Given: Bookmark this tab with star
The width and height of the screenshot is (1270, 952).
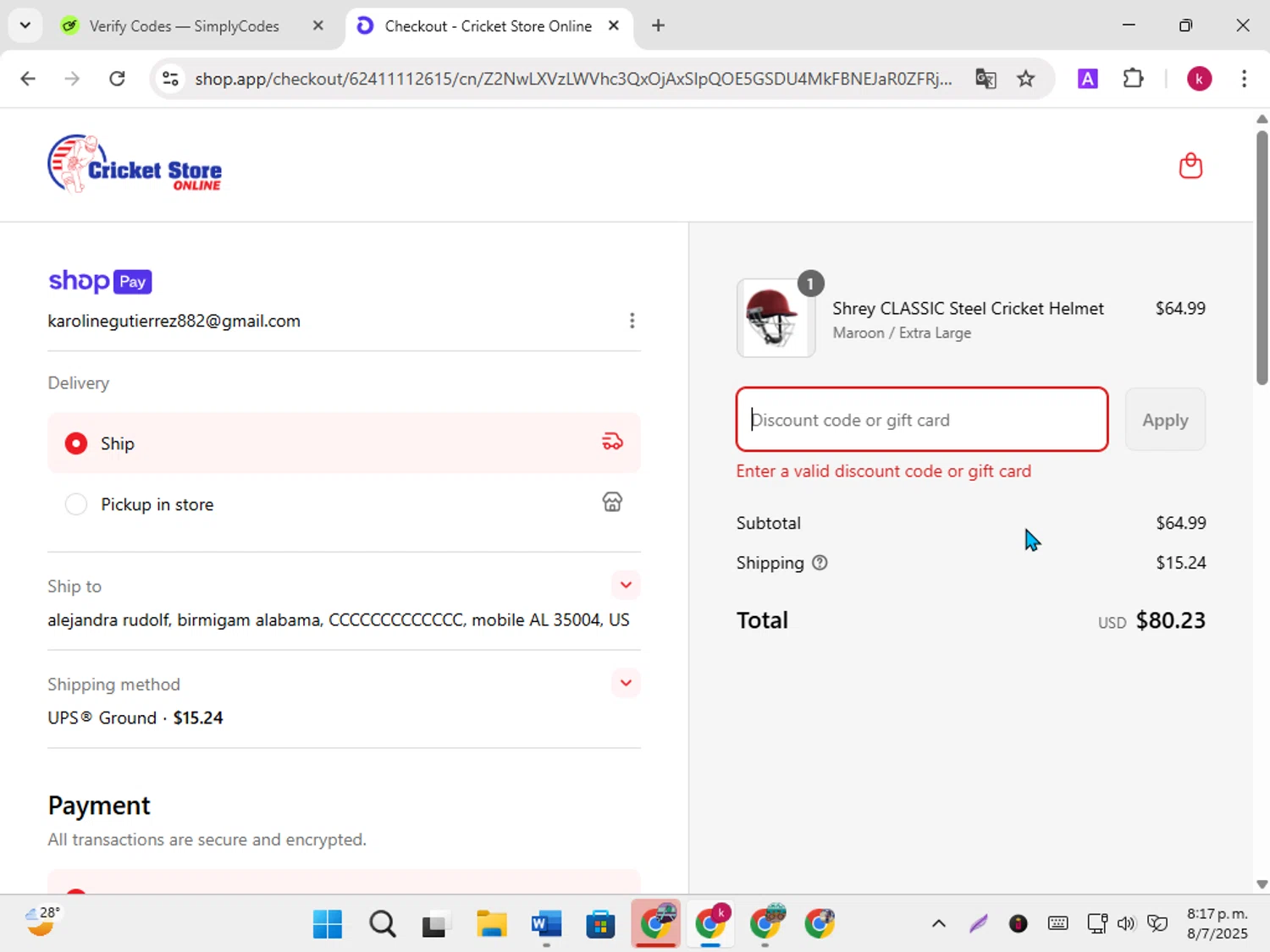Looking at the screenshot, I should pyautogui.click(x=1026, y=79).
